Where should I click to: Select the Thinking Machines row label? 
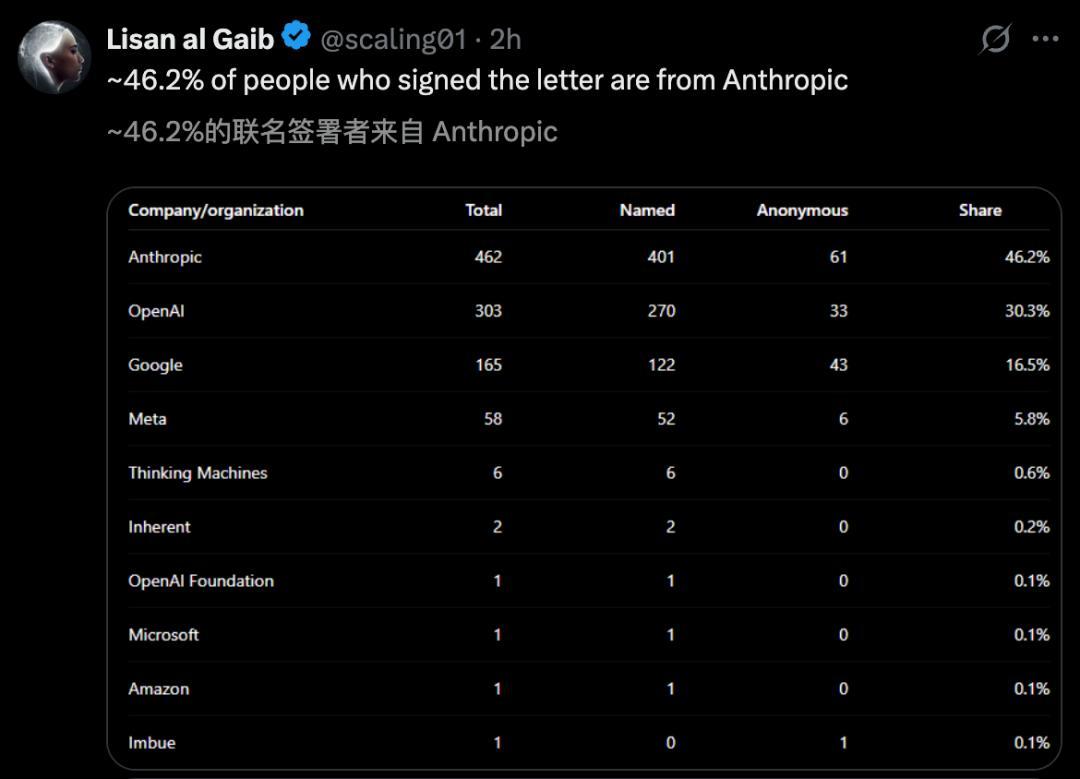(198, 472)
